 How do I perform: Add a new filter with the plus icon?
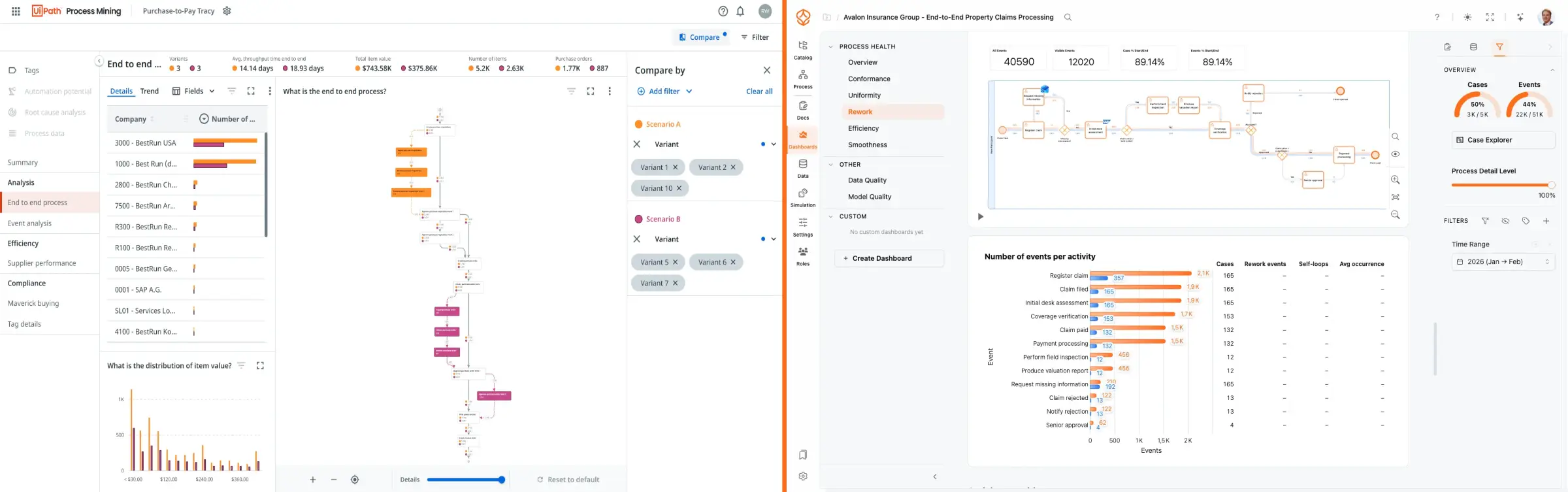(1546, 221)
